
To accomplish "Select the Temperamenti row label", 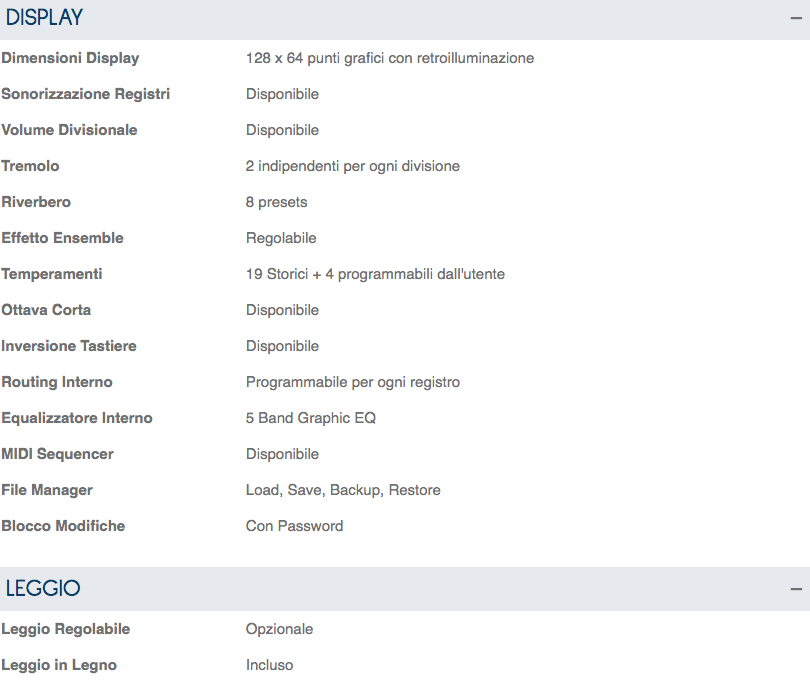I will 52,274.
